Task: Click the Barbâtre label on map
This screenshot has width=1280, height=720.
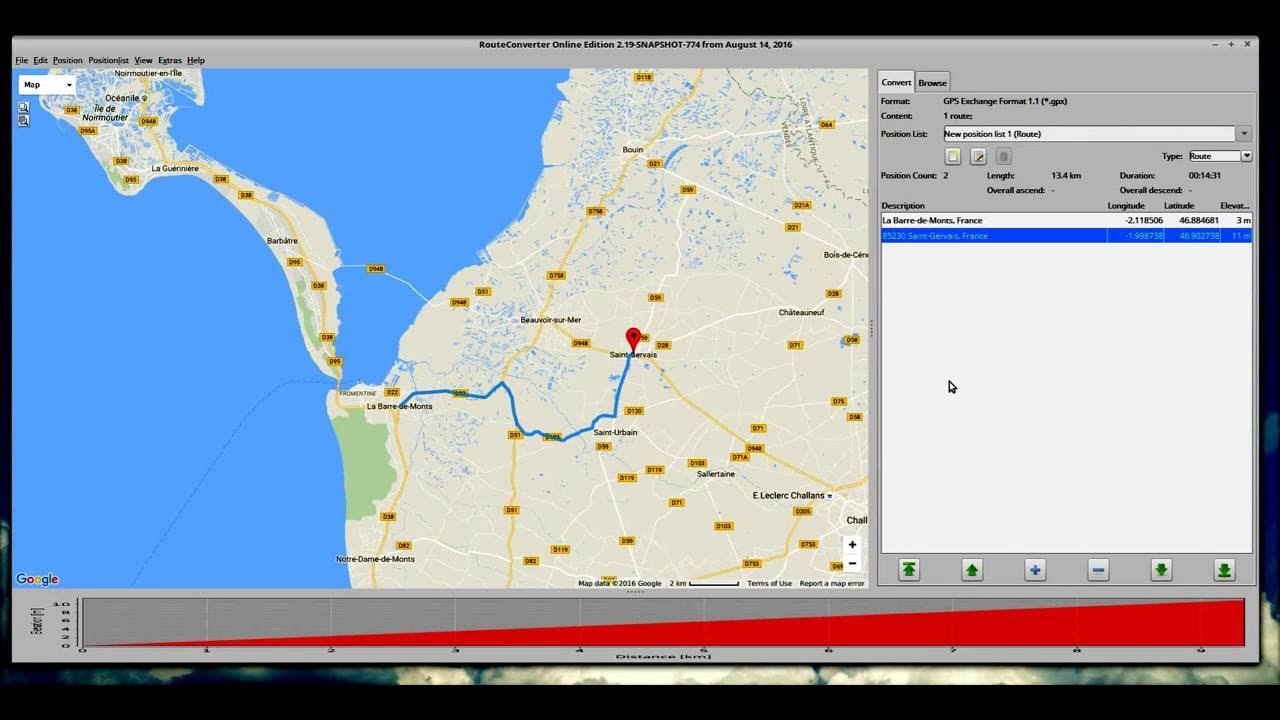Action: (283, 241)
